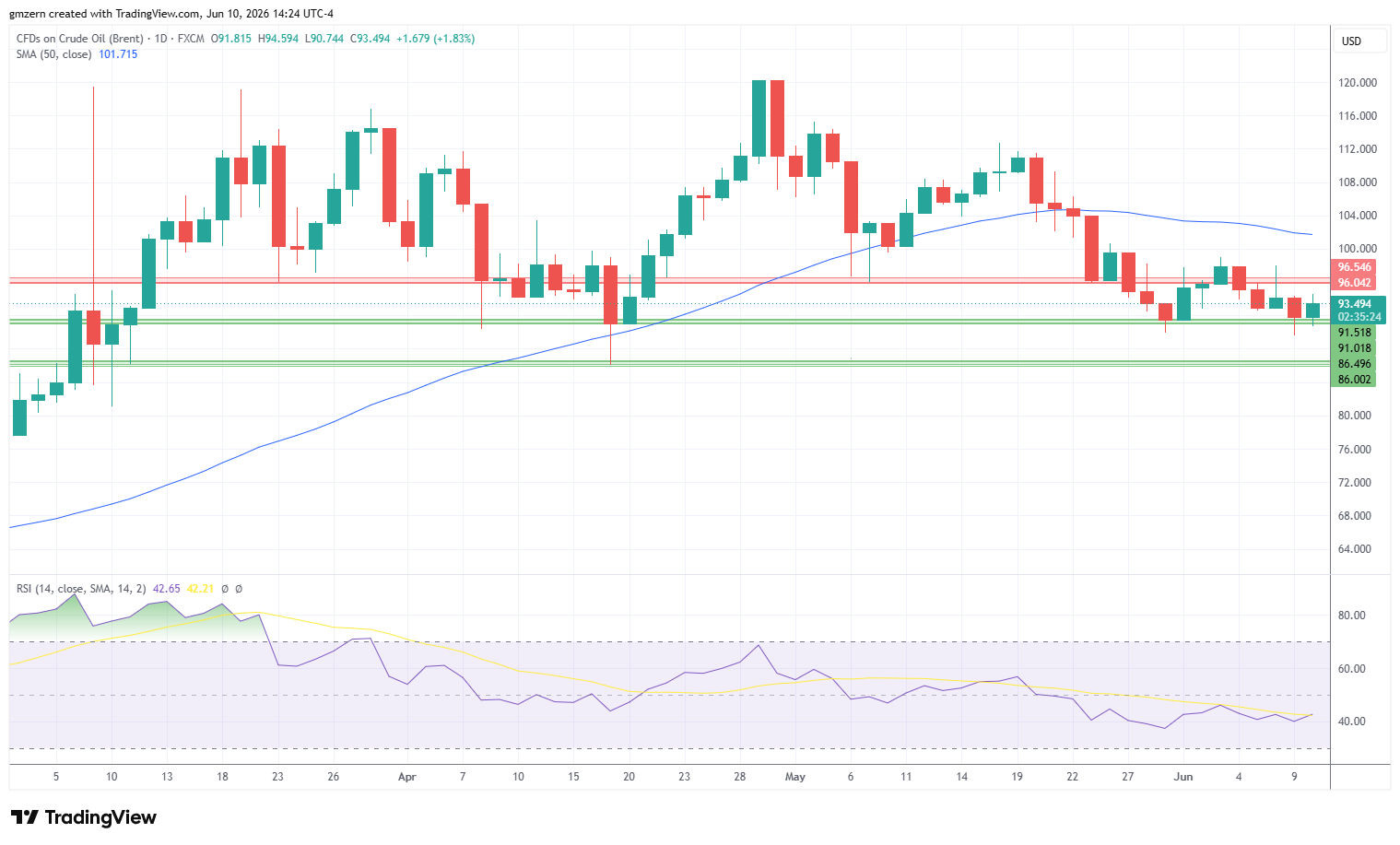Image resolution: width=1400 pixels, height=845 pixels.
Task: Select the SMA value 101.715
Action: (118, 54)
